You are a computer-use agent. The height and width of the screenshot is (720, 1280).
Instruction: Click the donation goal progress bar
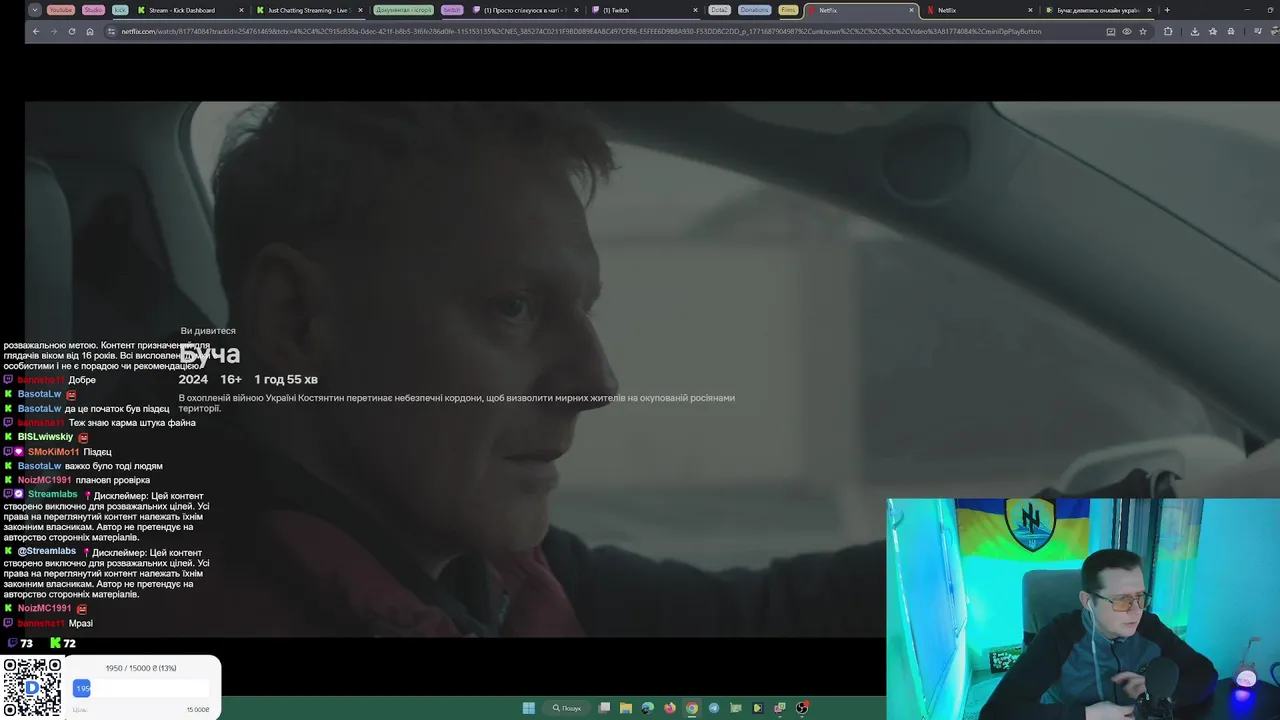coord(141,688)
